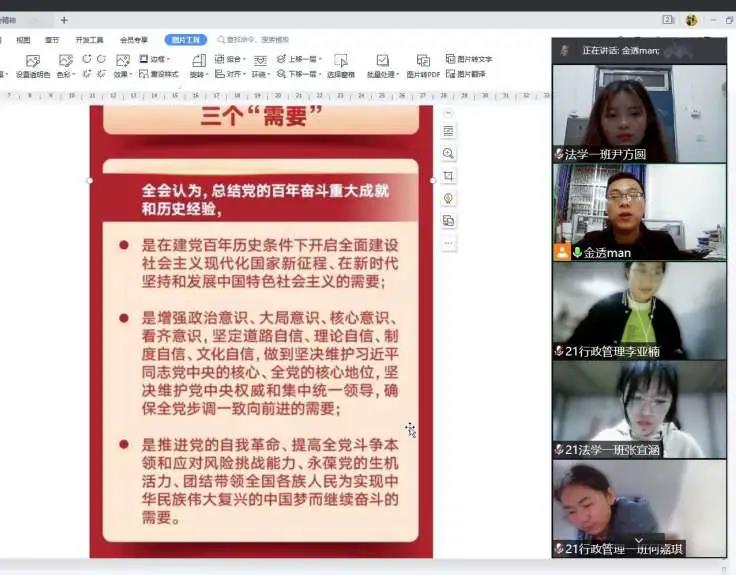
Task: Click the 设置透明色 (set transparent color) icon
Action: tap(32, 61)
